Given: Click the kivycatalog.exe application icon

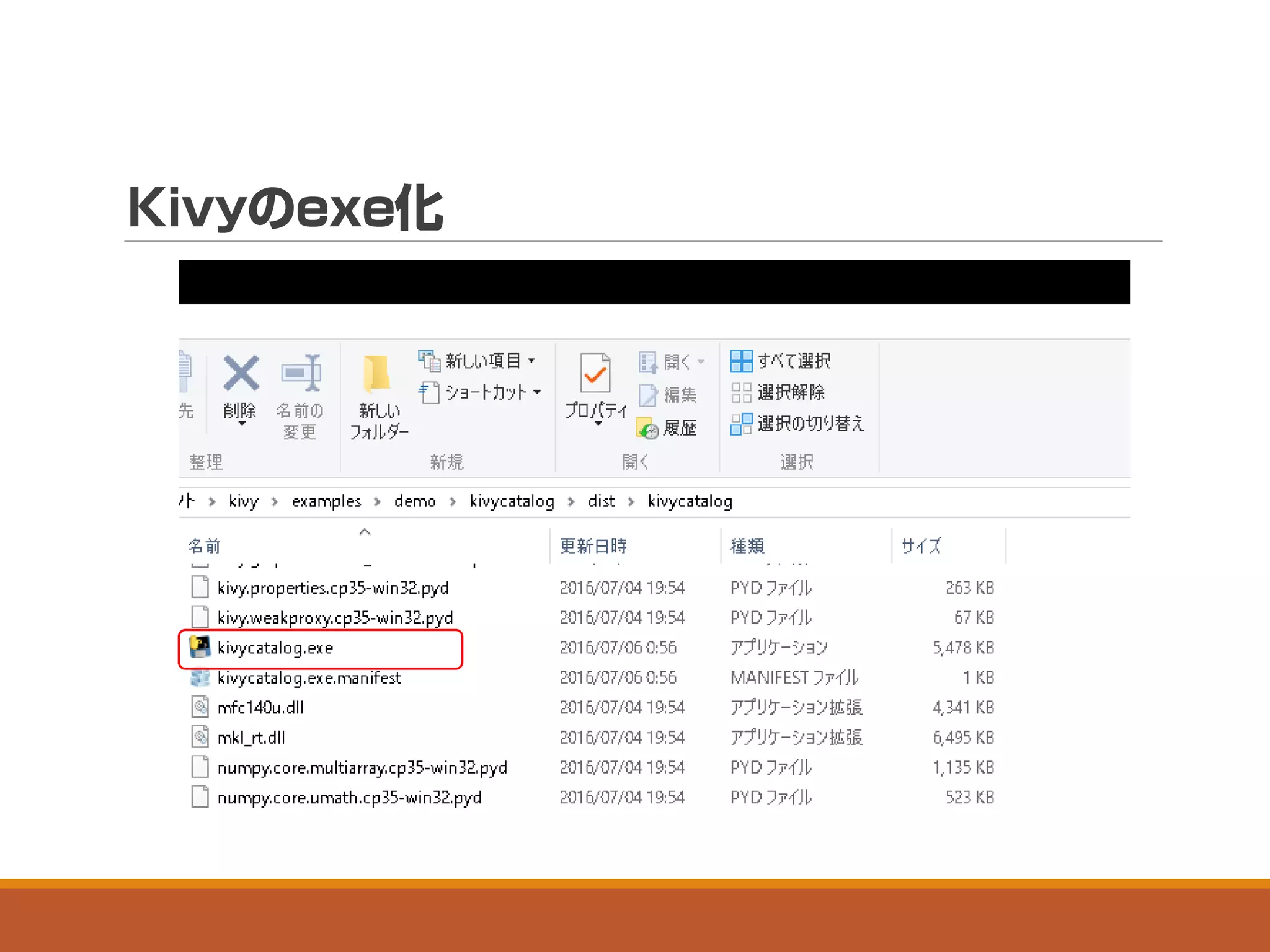Looking at the screenshot, I should point(200,648).
